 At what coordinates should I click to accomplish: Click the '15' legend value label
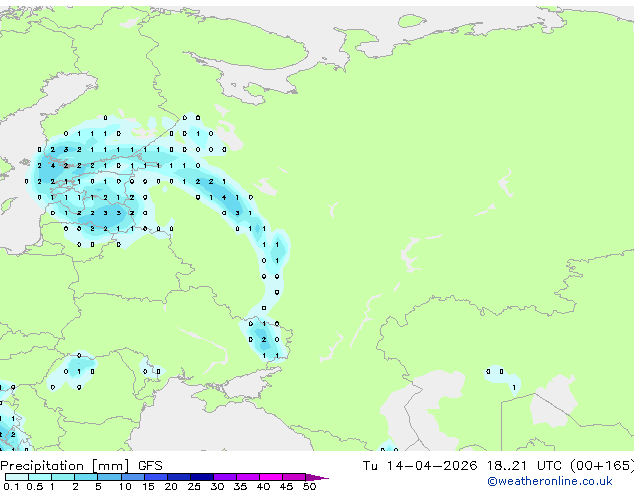(148, 486)
